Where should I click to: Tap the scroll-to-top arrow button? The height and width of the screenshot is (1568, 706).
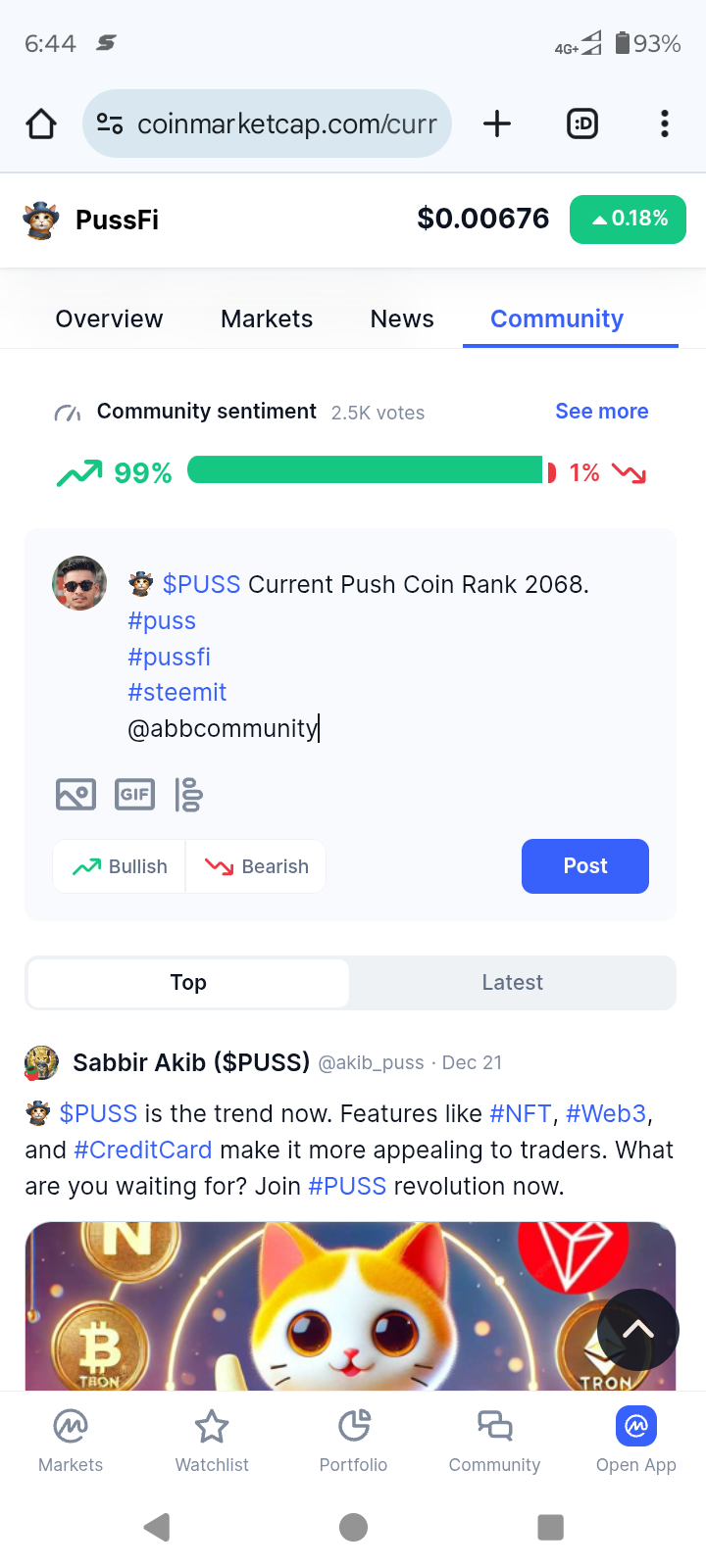pyautogui.click(x=637, y=1330)
